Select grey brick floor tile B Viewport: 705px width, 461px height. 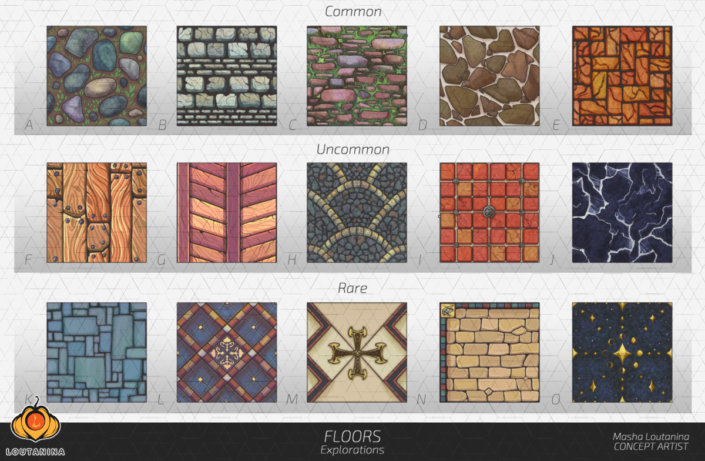point(227,76)
